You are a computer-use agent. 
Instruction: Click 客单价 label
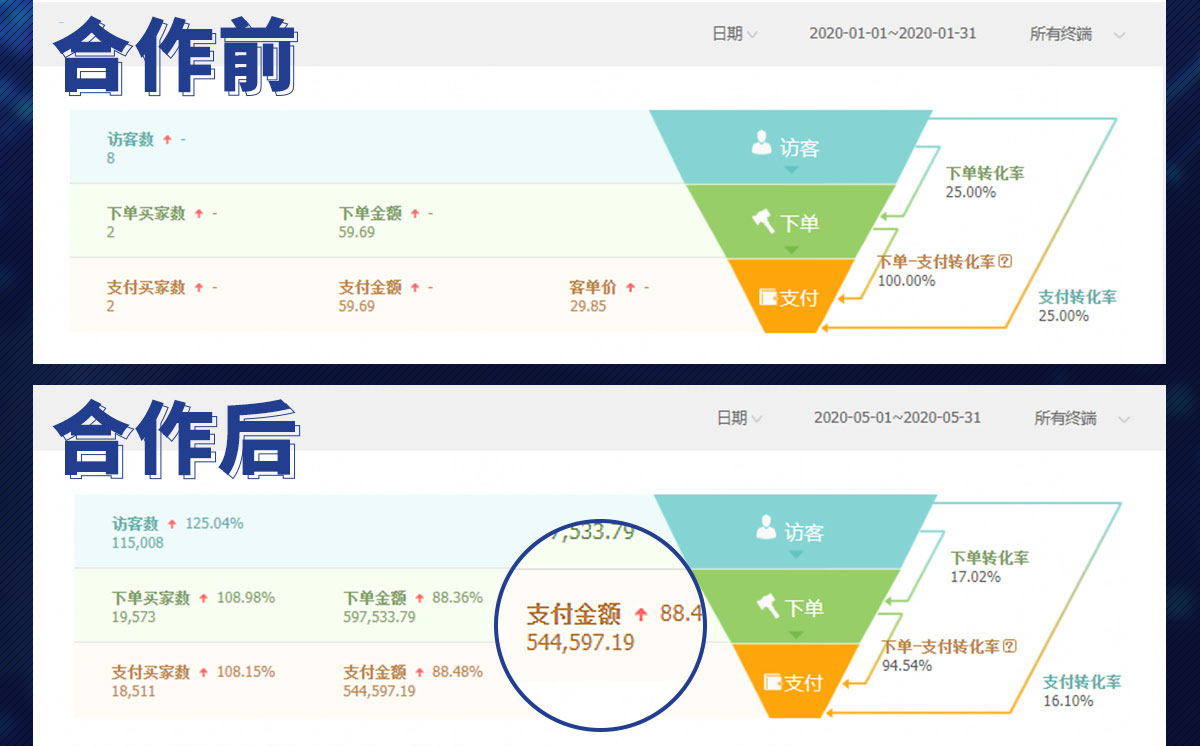pyautogui.click(x=593, y=287)
